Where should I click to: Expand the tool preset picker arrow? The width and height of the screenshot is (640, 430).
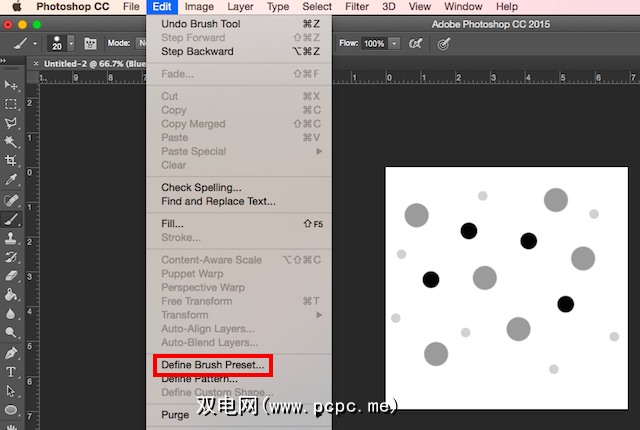pos(35,44)
